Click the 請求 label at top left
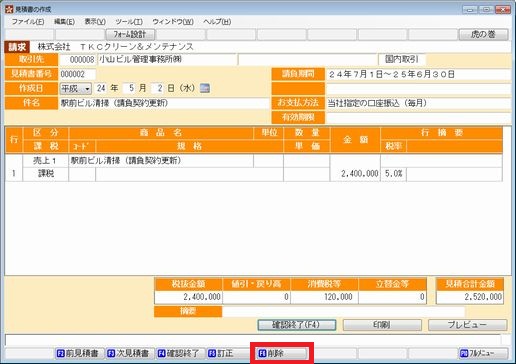Screen dimensions: 516x364 point(17,47)
